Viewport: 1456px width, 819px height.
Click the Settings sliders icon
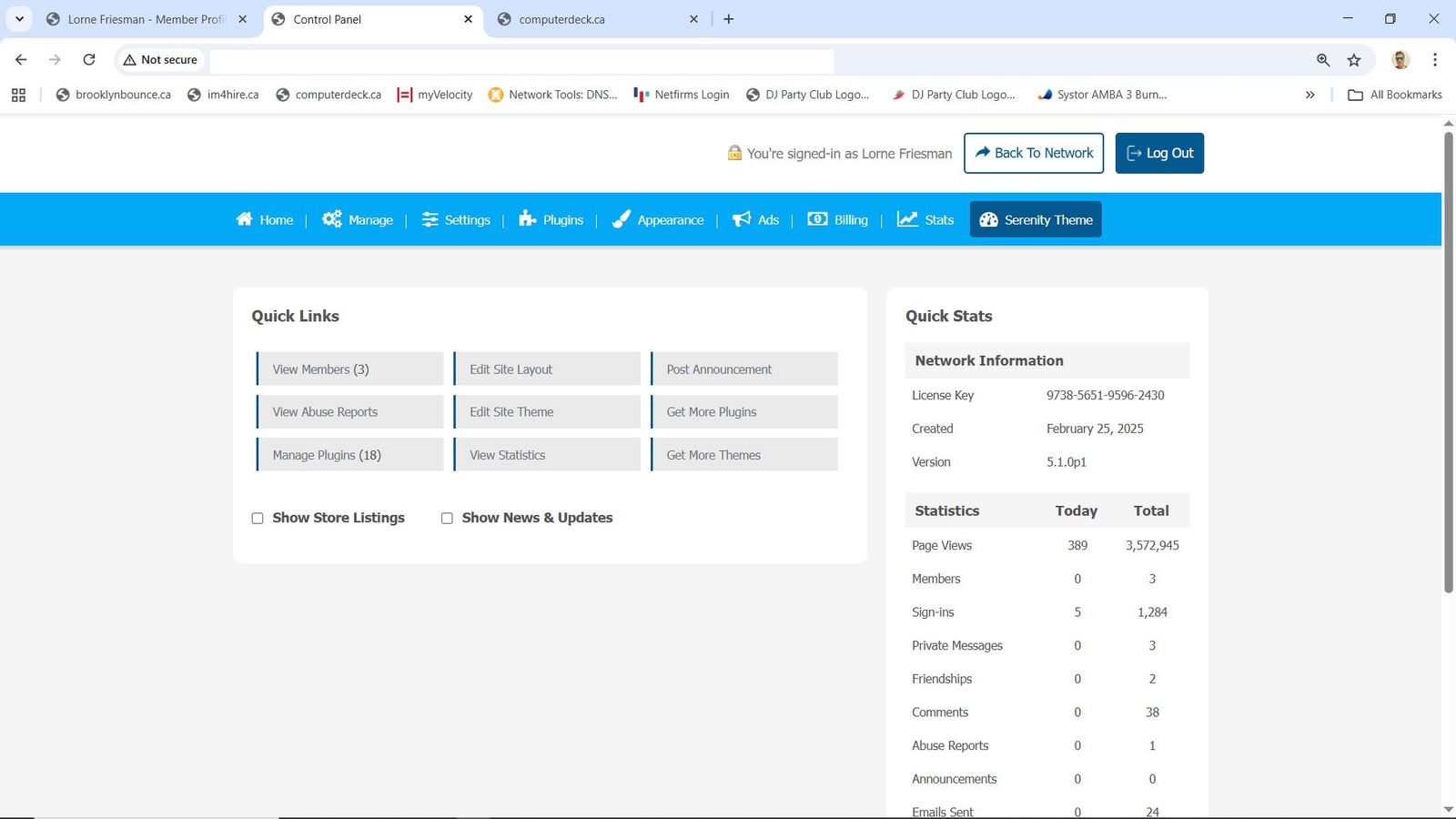[430, 219]
